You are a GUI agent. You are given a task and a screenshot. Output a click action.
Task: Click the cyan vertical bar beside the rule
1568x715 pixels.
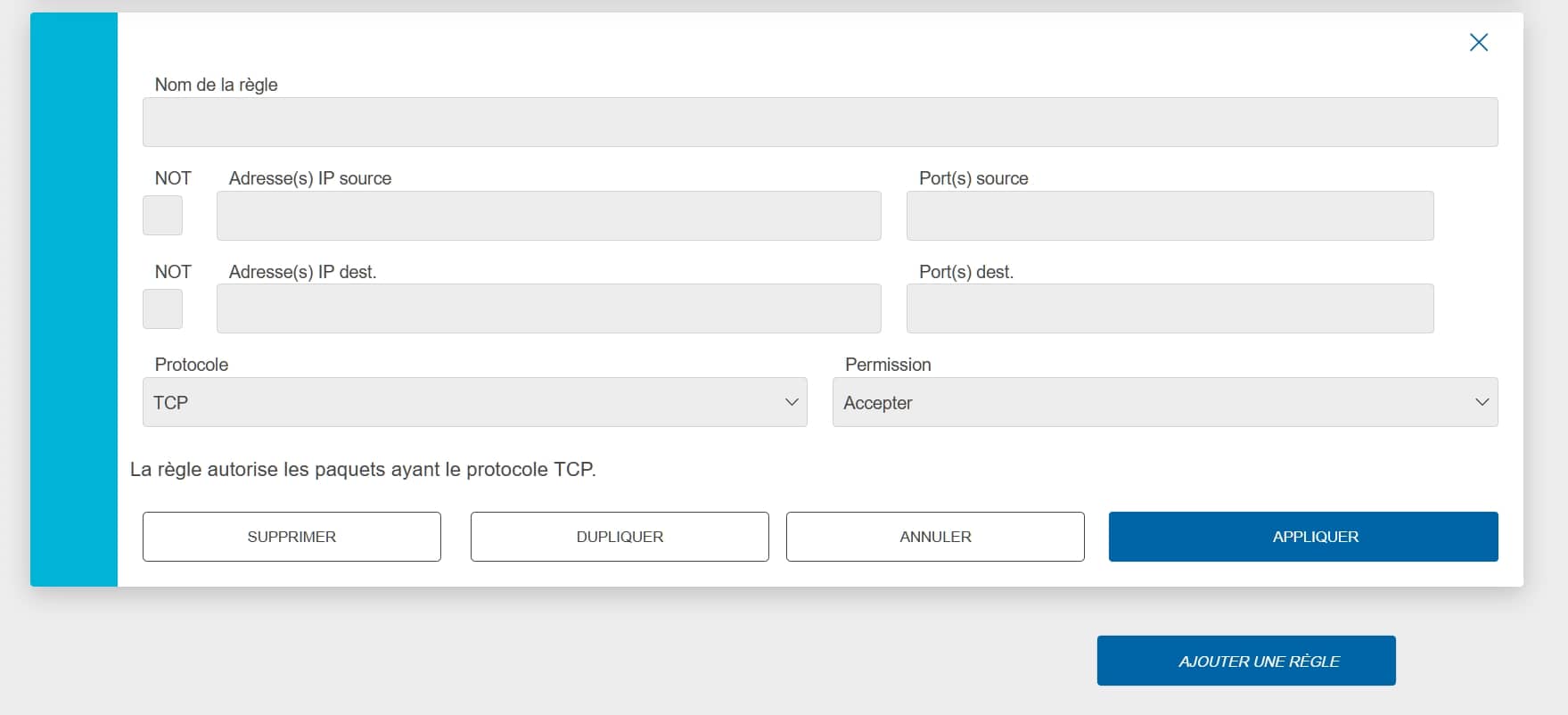[74, 300]
